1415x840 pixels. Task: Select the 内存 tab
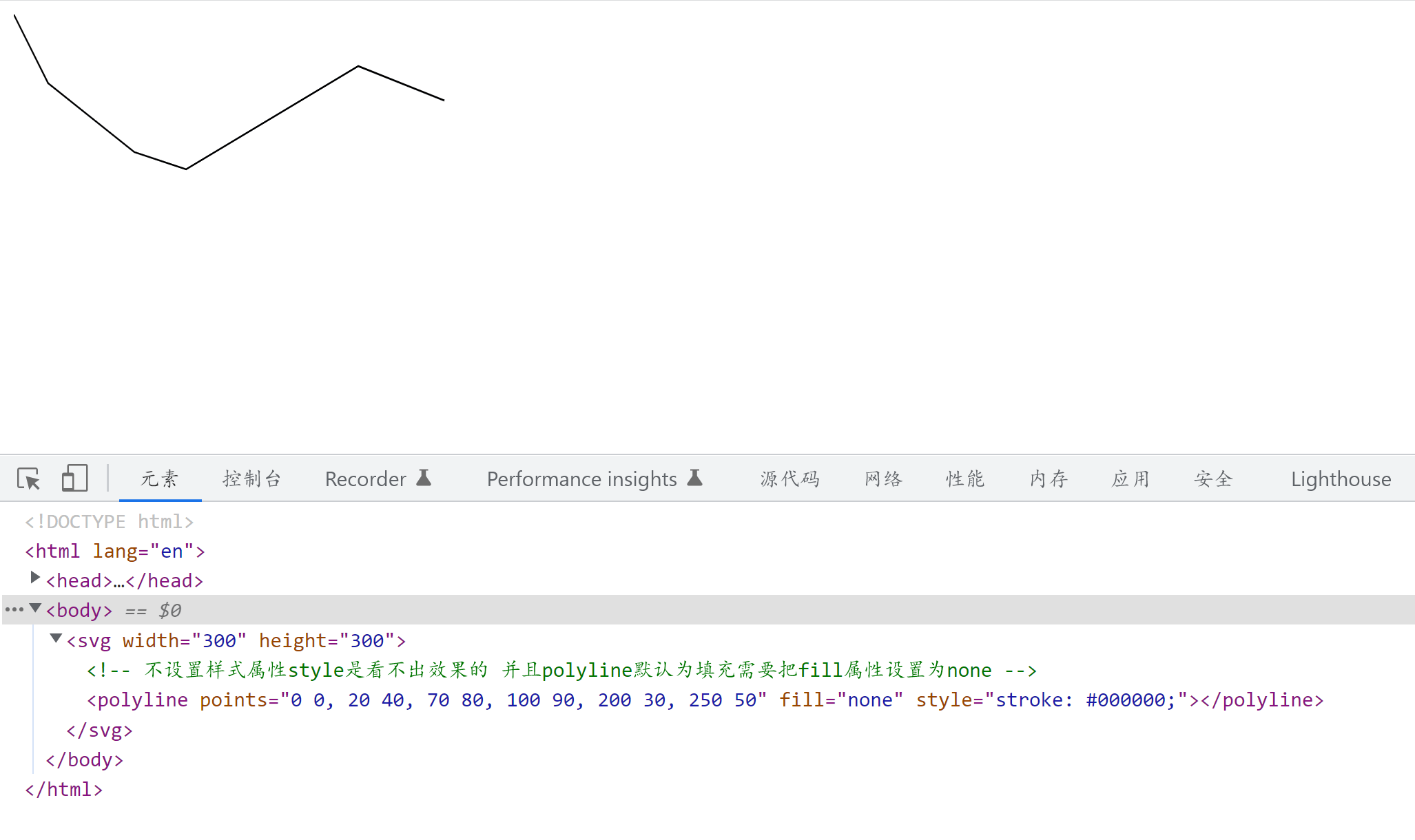[x=1049, y=479]
